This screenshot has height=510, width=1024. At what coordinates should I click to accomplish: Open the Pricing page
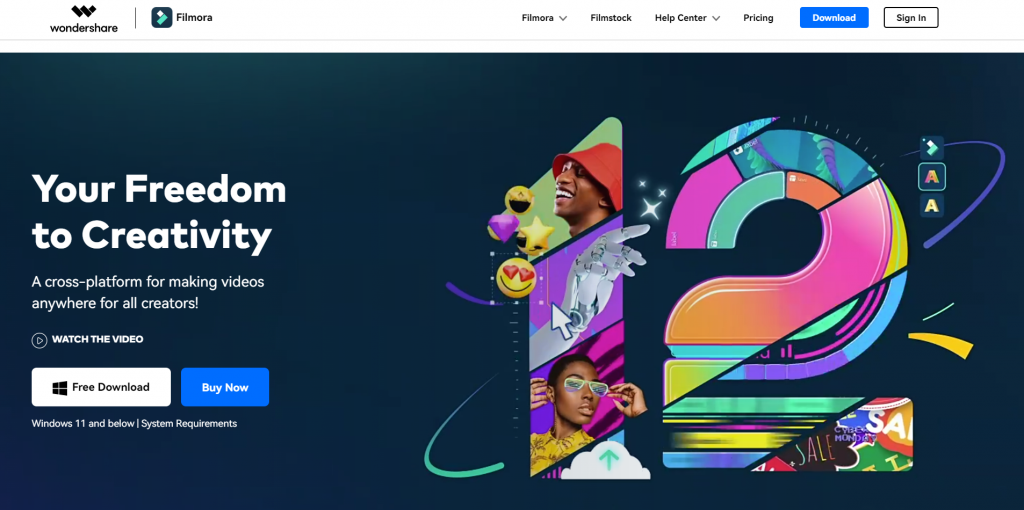(x=758, y=18)
